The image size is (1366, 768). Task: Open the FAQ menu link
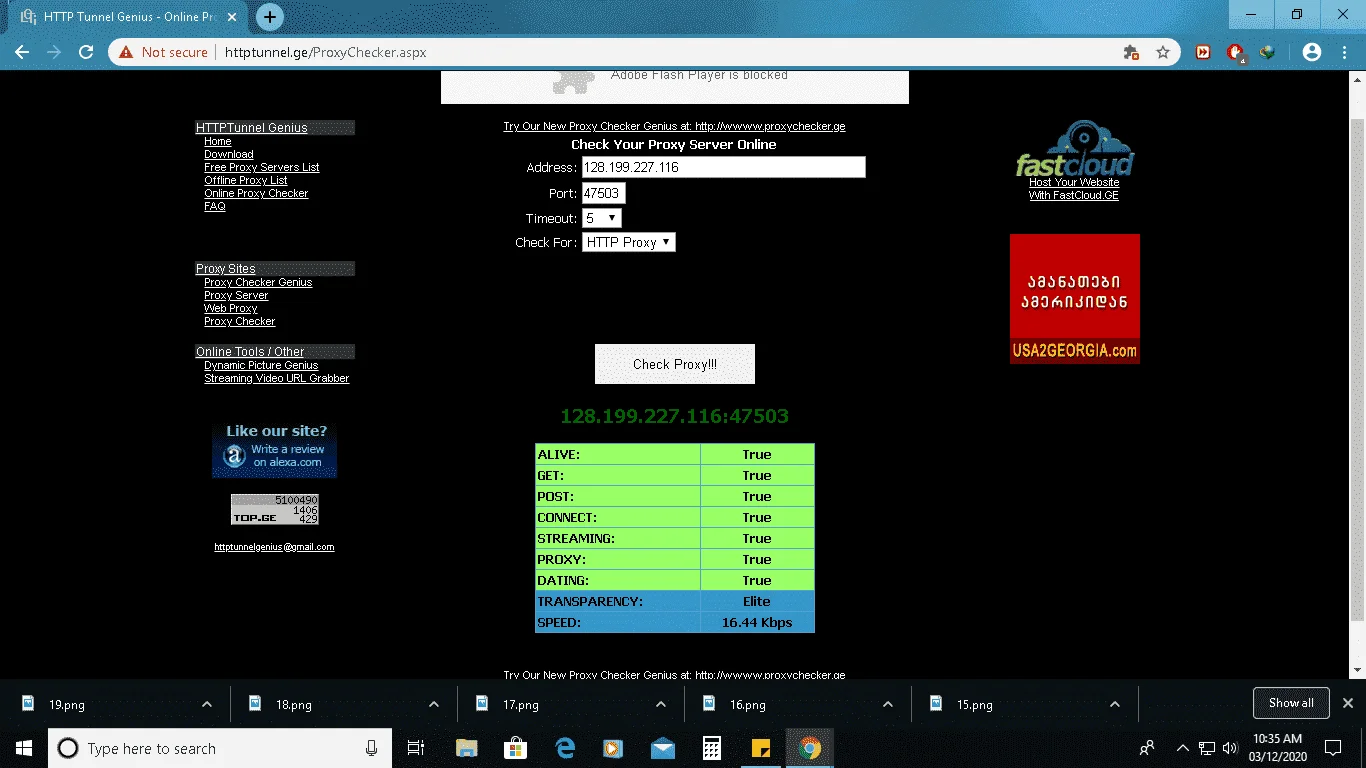215,207
